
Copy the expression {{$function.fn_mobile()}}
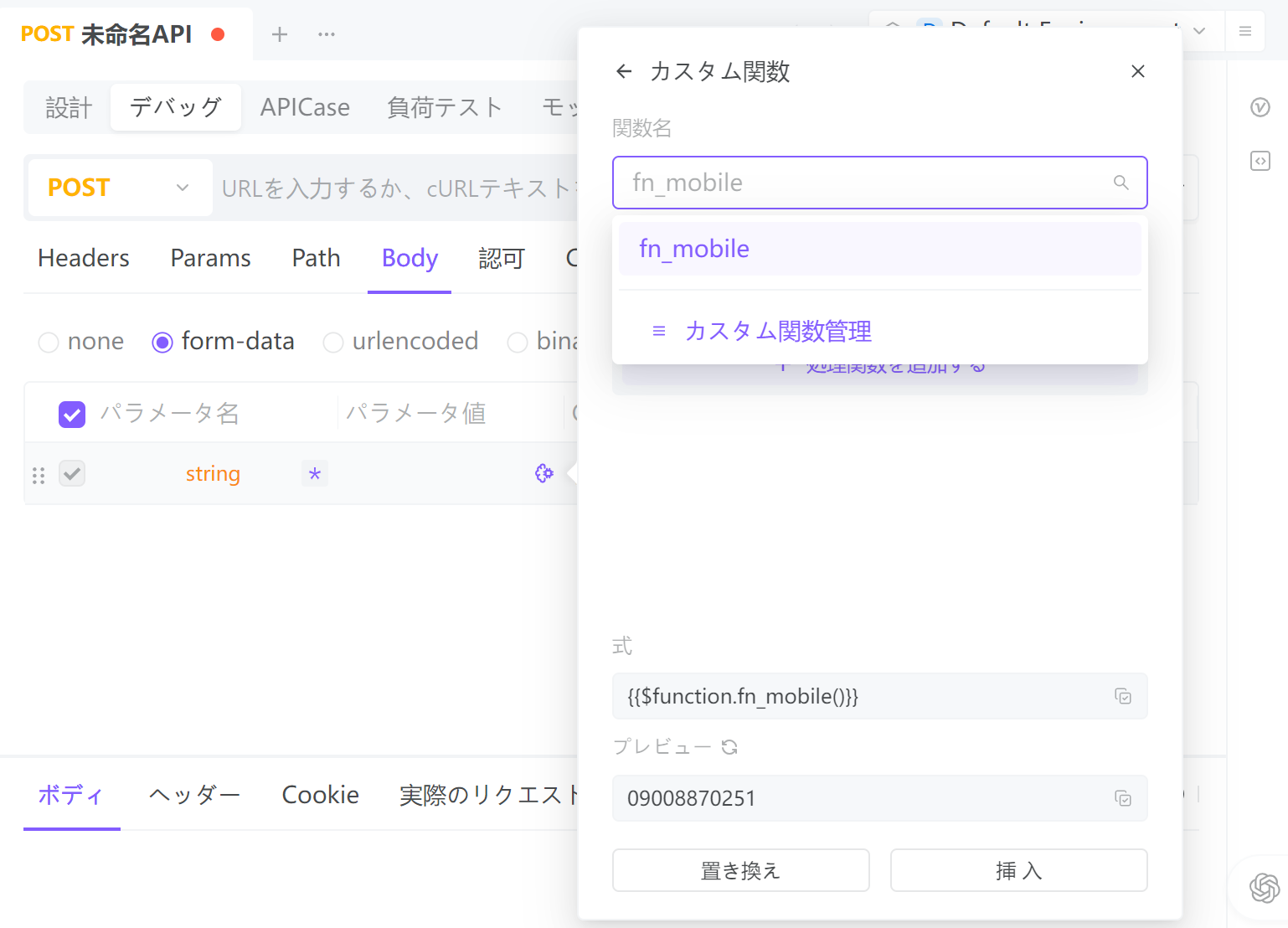1123,696
